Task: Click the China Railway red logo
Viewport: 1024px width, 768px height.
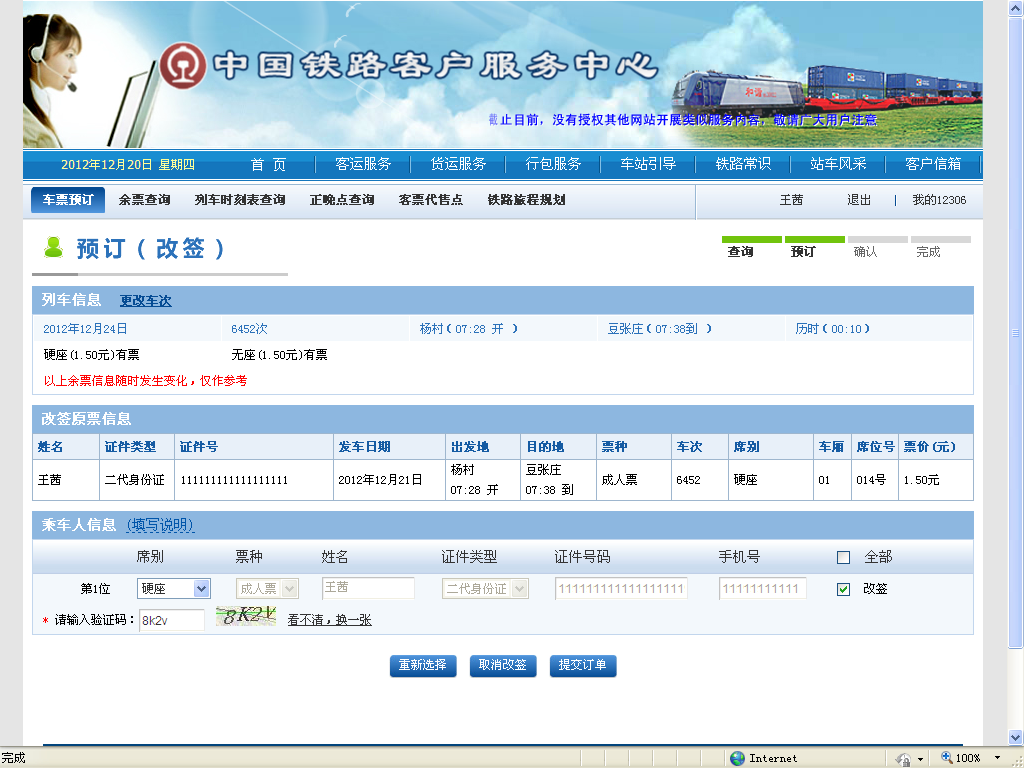Action: tap(184, 66)
